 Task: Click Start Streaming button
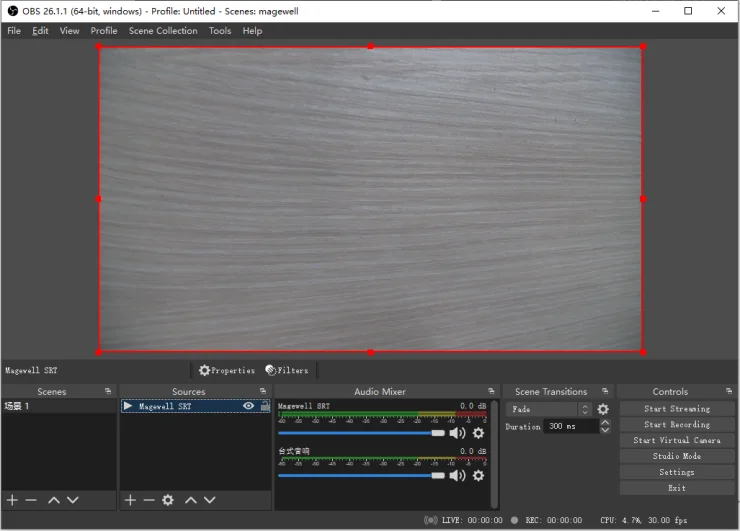point(677,409)
